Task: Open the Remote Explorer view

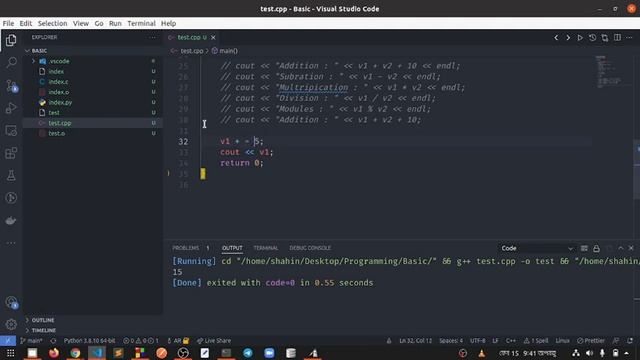Action: point(11,131)
